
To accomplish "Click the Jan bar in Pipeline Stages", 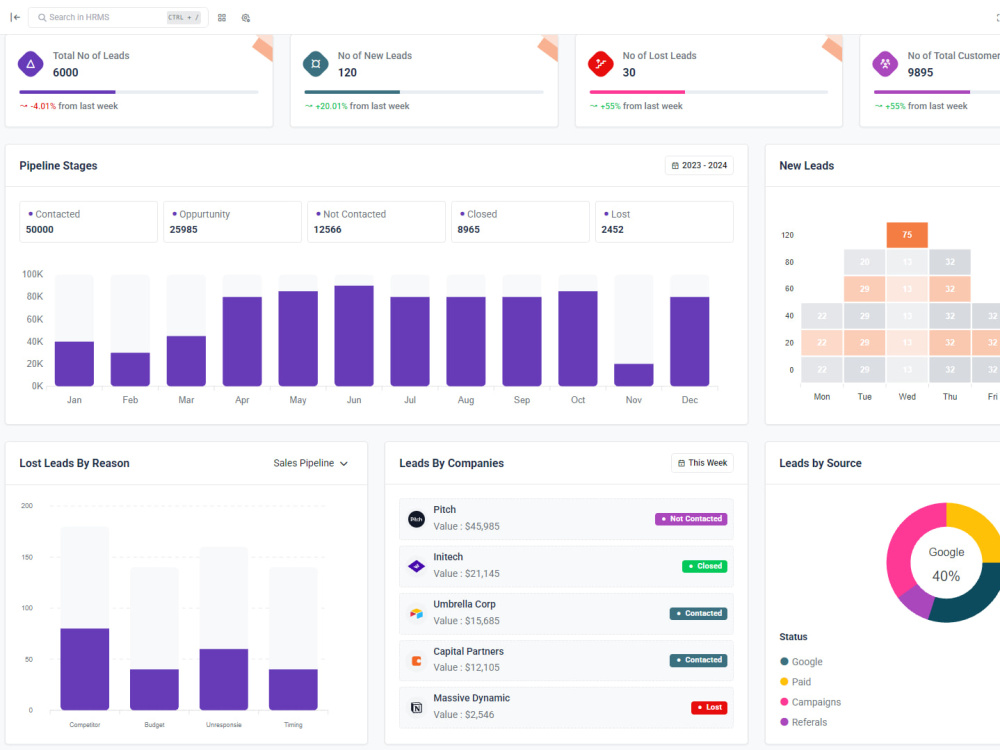I will tap(74, 364).
